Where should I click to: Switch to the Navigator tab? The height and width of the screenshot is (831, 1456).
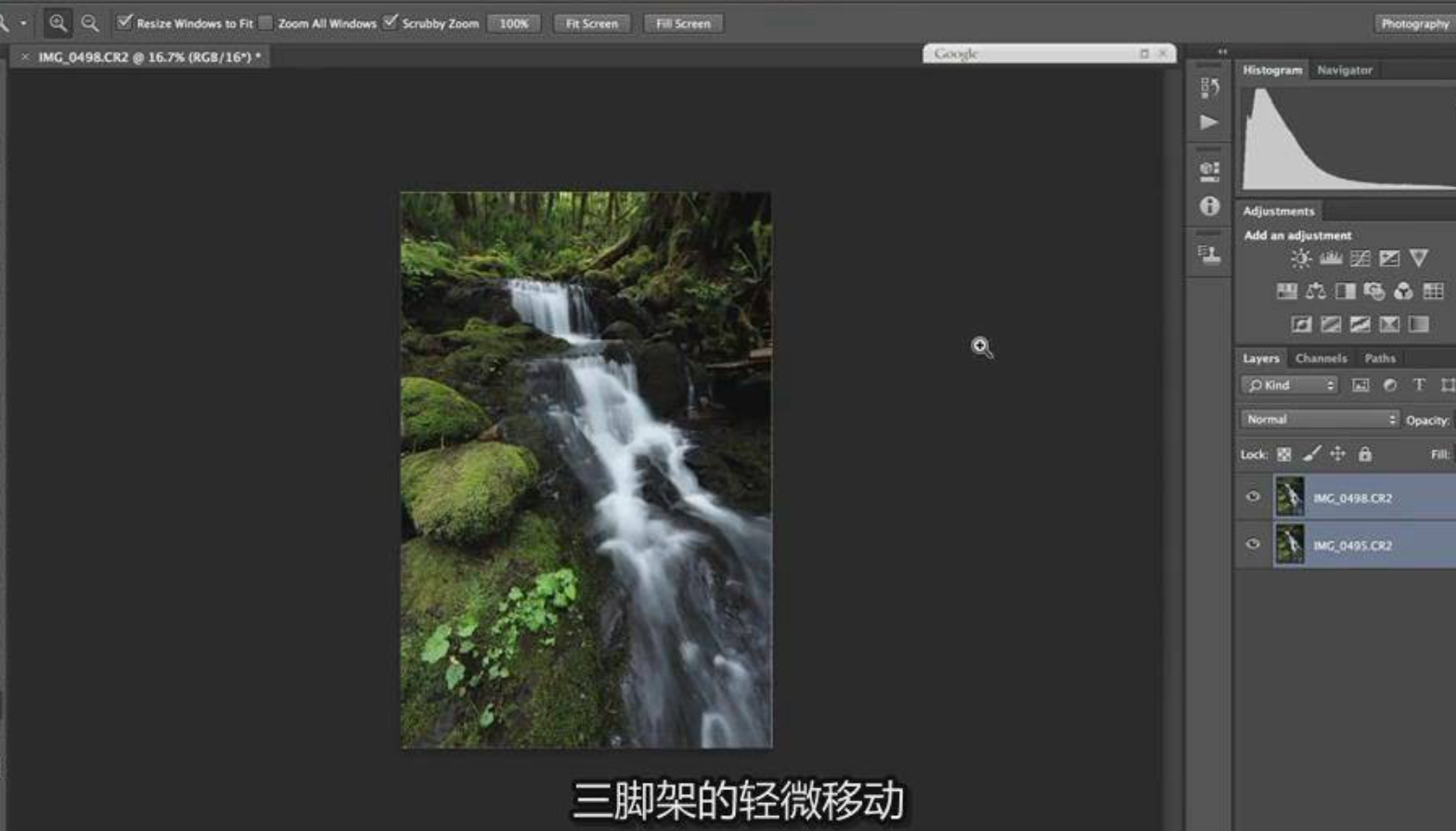[x=1345, y=70]
